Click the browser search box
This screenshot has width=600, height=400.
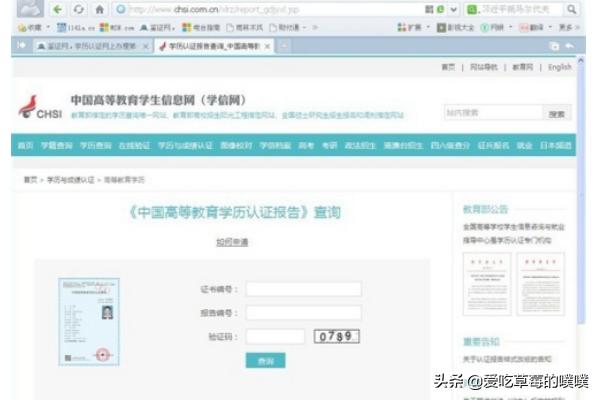(513, 9)
